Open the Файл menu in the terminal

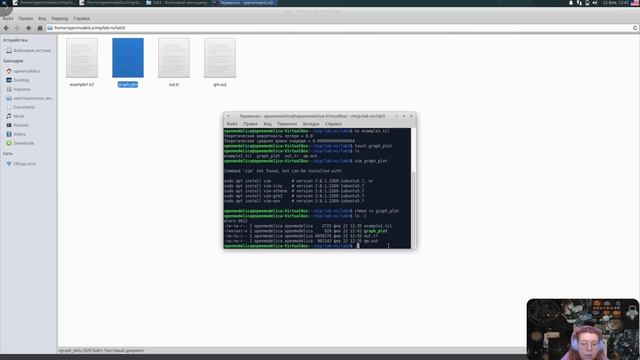[x=232, y=124]
